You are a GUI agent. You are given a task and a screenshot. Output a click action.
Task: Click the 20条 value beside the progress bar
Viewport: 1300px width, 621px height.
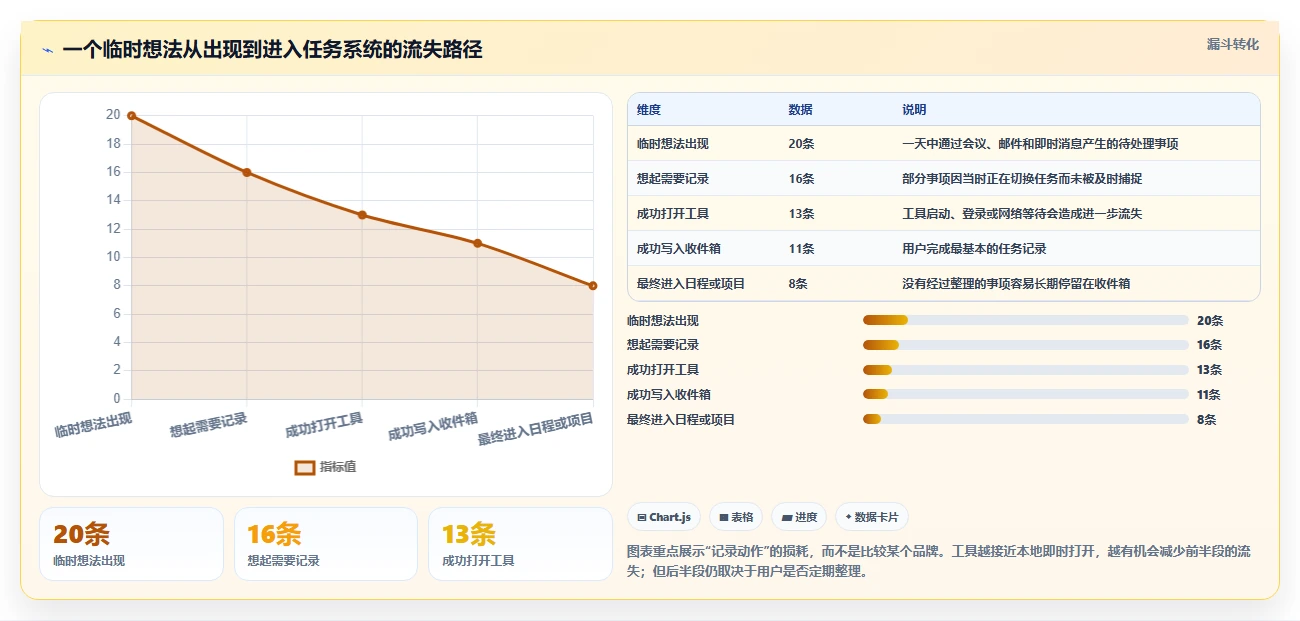[x=1210, y=321]
